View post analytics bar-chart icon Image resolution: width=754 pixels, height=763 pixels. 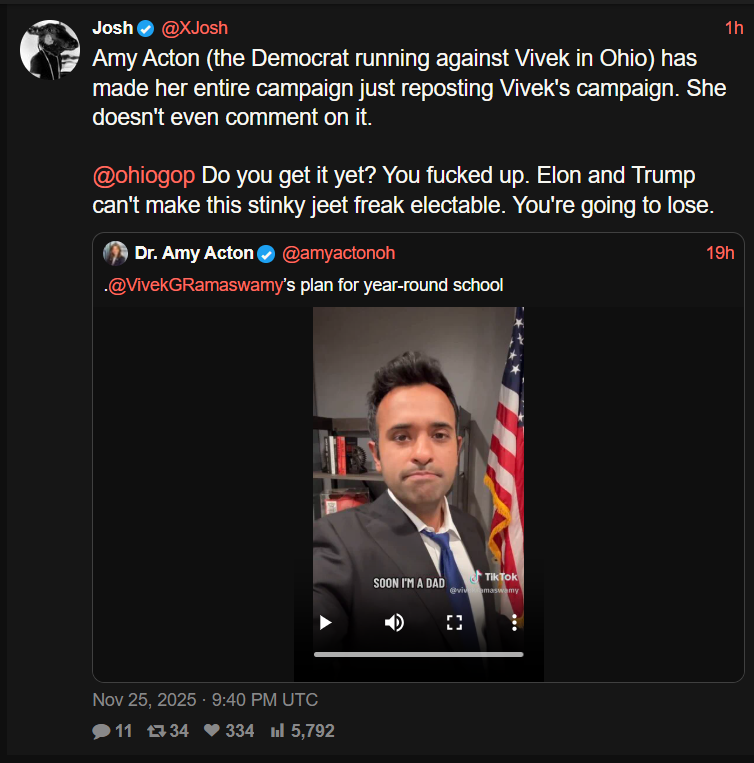[278, 731]
